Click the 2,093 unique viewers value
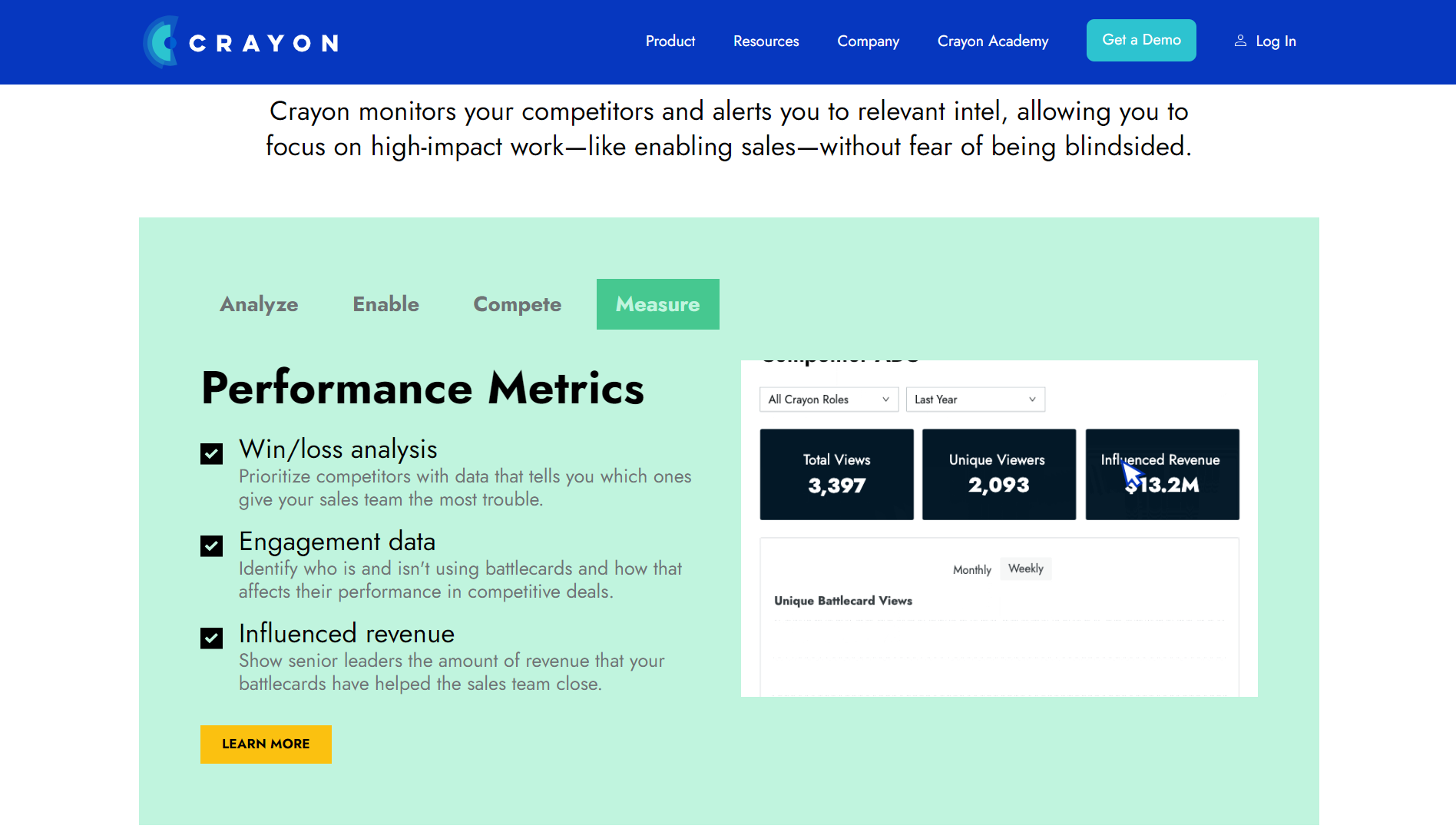Image resolution: width=1456 pixels, height=829 pixels. (999, 486)
